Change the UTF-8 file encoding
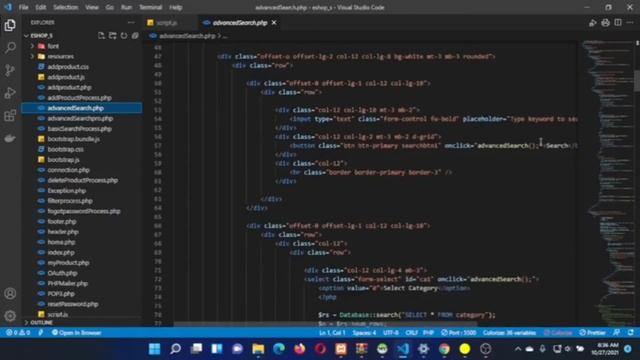Viewport: 640px width, 360px height. [x=391, y=333]
